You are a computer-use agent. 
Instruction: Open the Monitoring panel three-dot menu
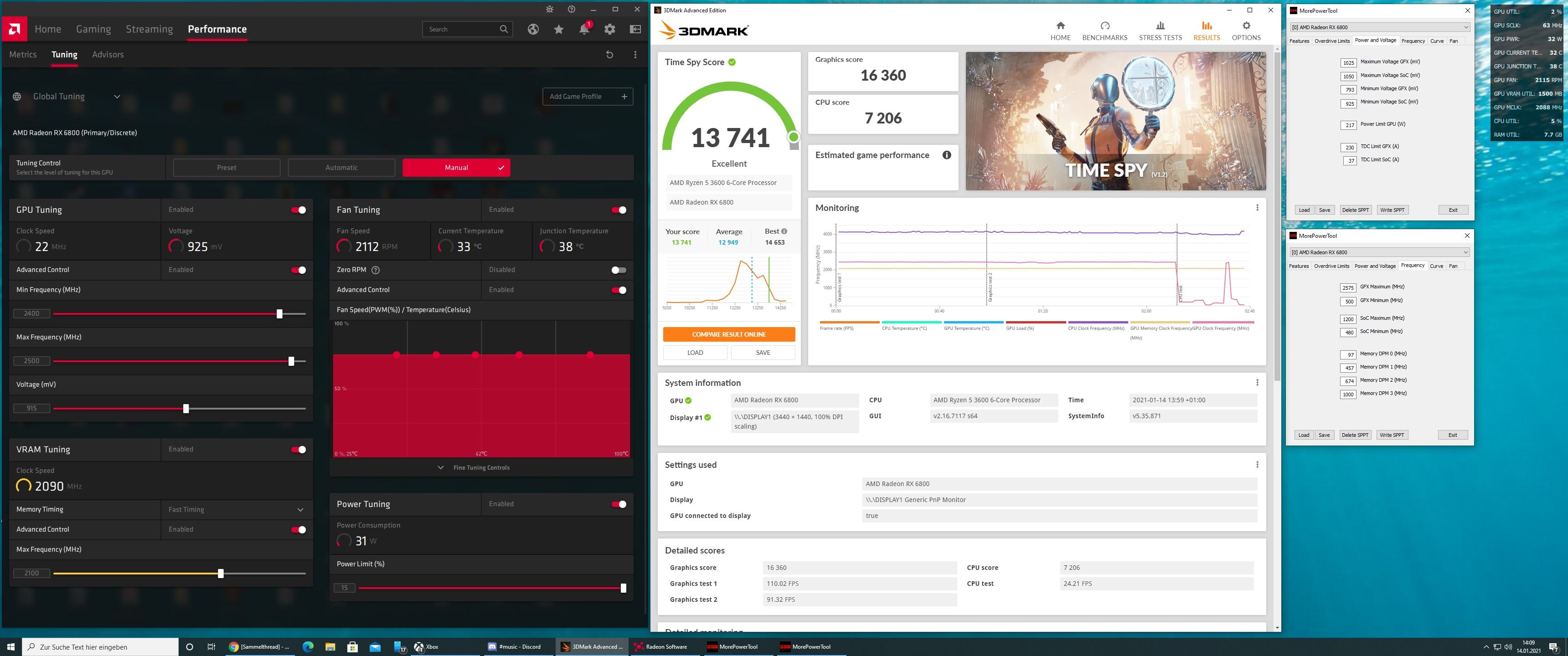coord(1257,208)
